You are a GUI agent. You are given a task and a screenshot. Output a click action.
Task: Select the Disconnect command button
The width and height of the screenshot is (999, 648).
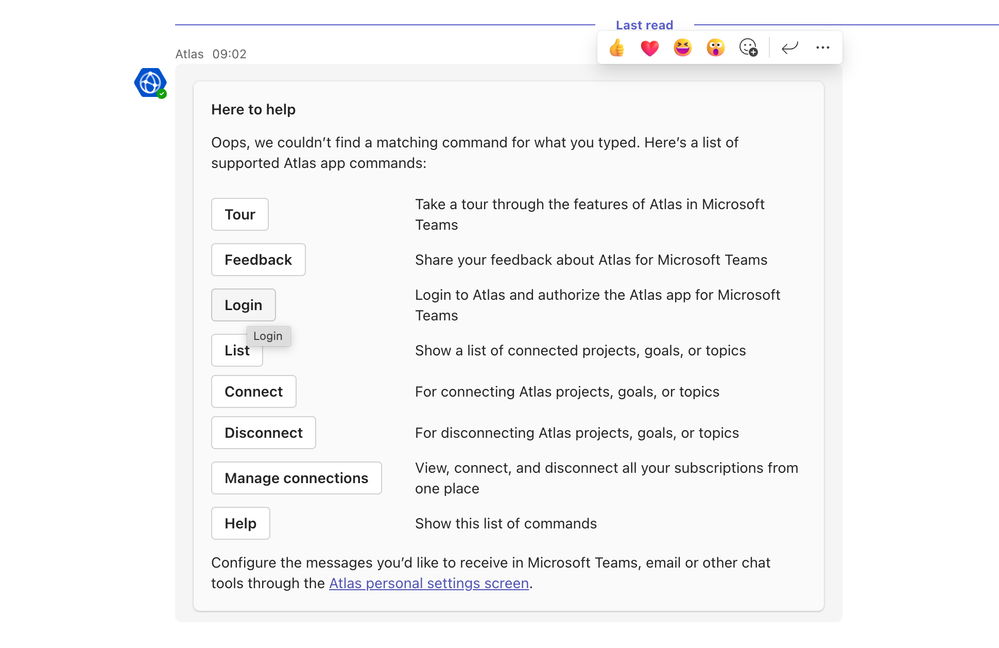pos(263,433)
